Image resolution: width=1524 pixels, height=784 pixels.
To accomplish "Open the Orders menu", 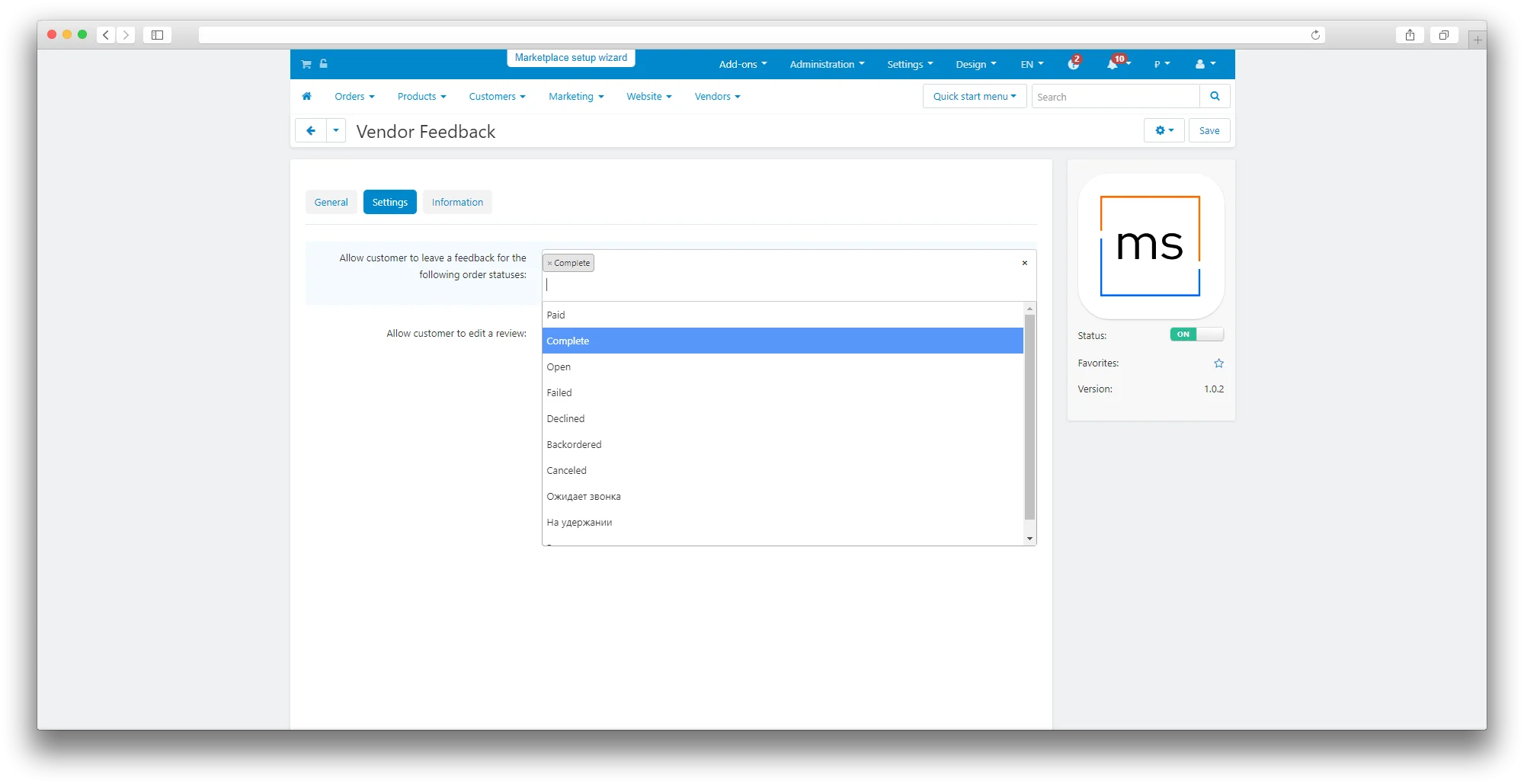I will [x=354, y=96].
